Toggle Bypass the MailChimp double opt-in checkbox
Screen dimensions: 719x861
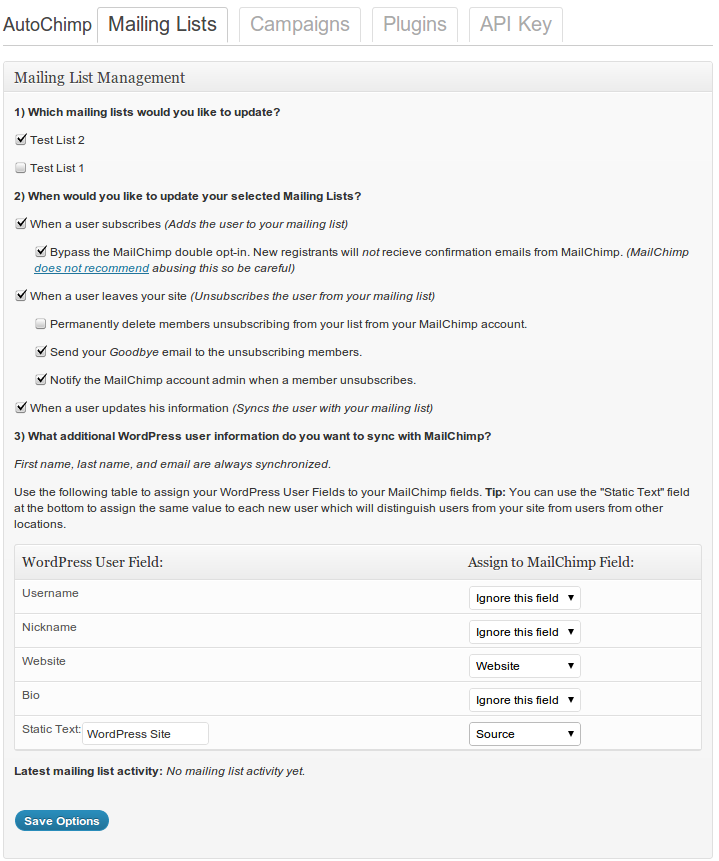pyautogui.click(x=41, y=251)
